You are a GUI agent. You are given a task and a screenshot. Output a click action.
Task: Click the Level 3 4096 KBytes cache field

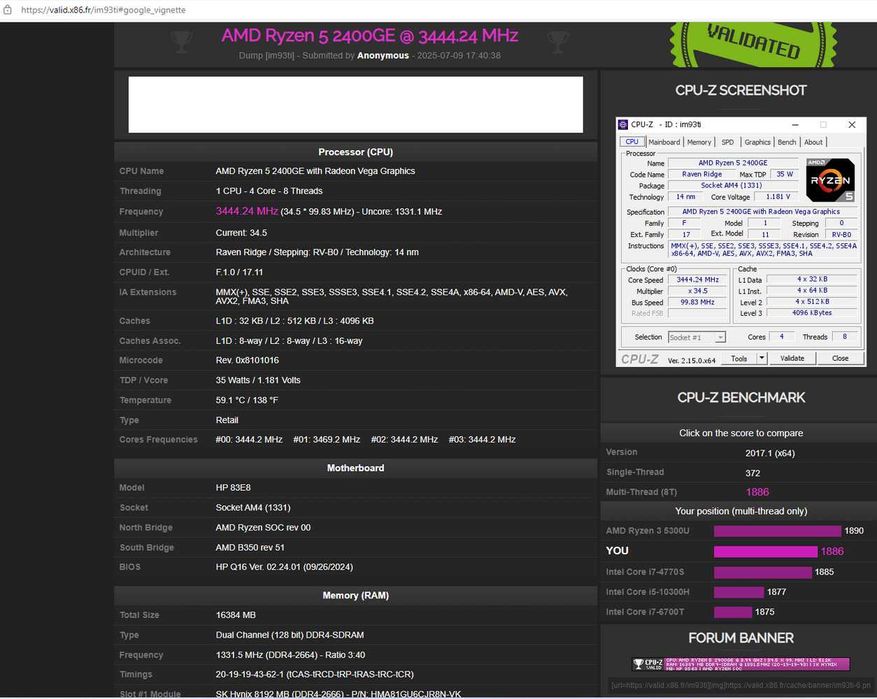[812, 313]
